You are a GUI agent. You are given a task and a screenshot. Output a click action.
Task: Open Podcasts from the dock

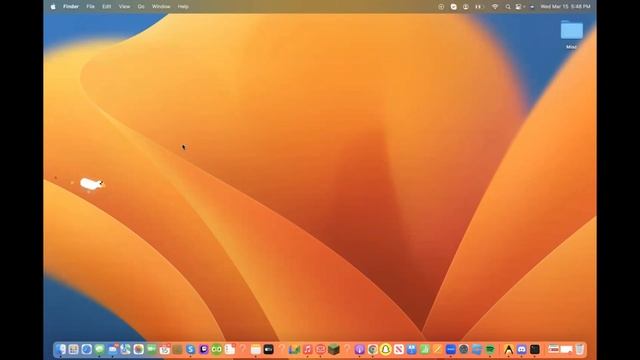pyautogui.click(x=360, y=349)
